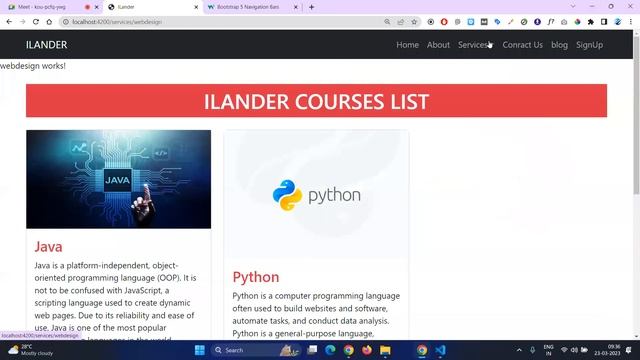This screenshot has width=640, height=360.
Task: Click the site info icon in address bar
Action: point(65,22)
